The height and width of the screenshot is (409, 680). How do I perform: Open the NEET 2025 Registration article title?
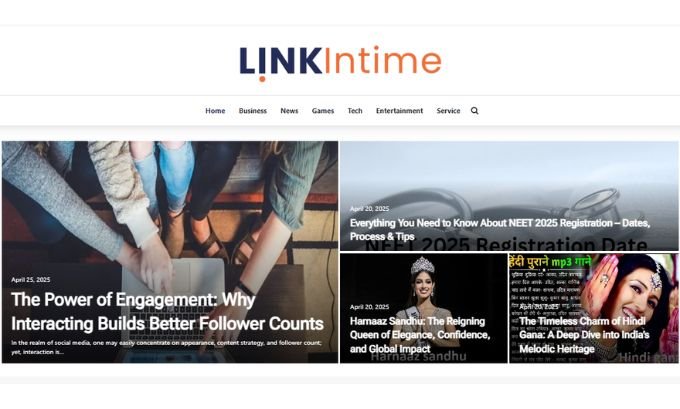click(x=500, y=229)
